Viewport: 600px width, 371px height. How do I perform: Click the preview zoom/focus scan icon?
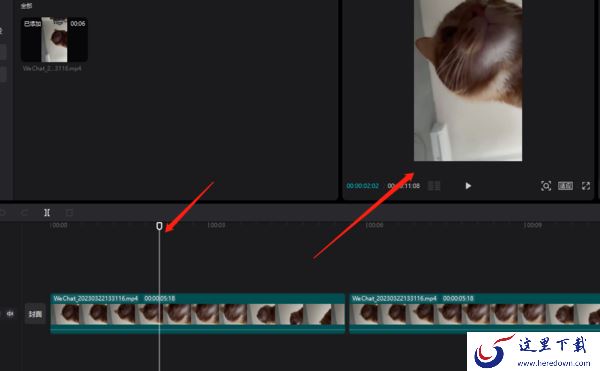[x=546, y=186]
